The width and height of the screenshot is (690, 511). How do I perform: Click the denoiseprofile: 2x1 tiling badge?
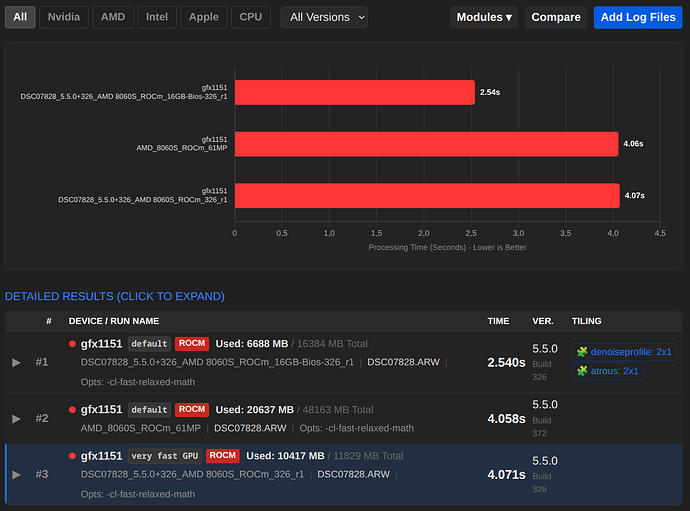624,352
